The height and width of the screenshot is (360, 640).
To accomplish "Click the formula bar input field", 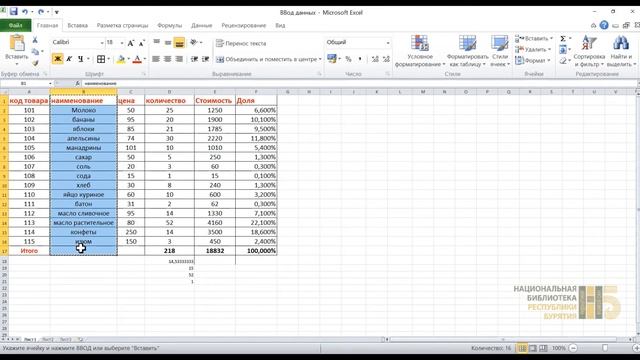I will coord(359,83).
